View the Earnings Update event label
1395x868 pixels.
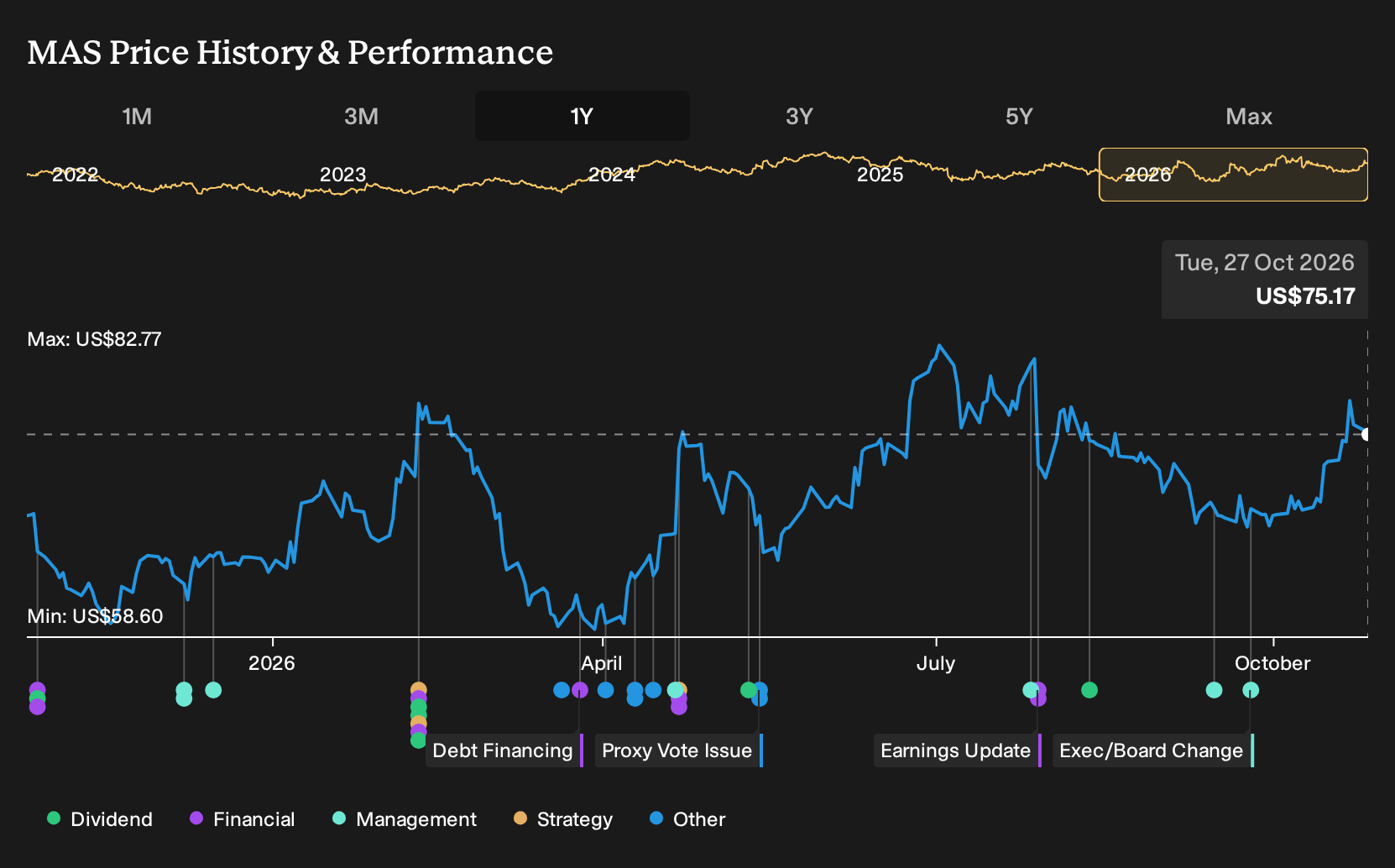(x=957, y=750)
